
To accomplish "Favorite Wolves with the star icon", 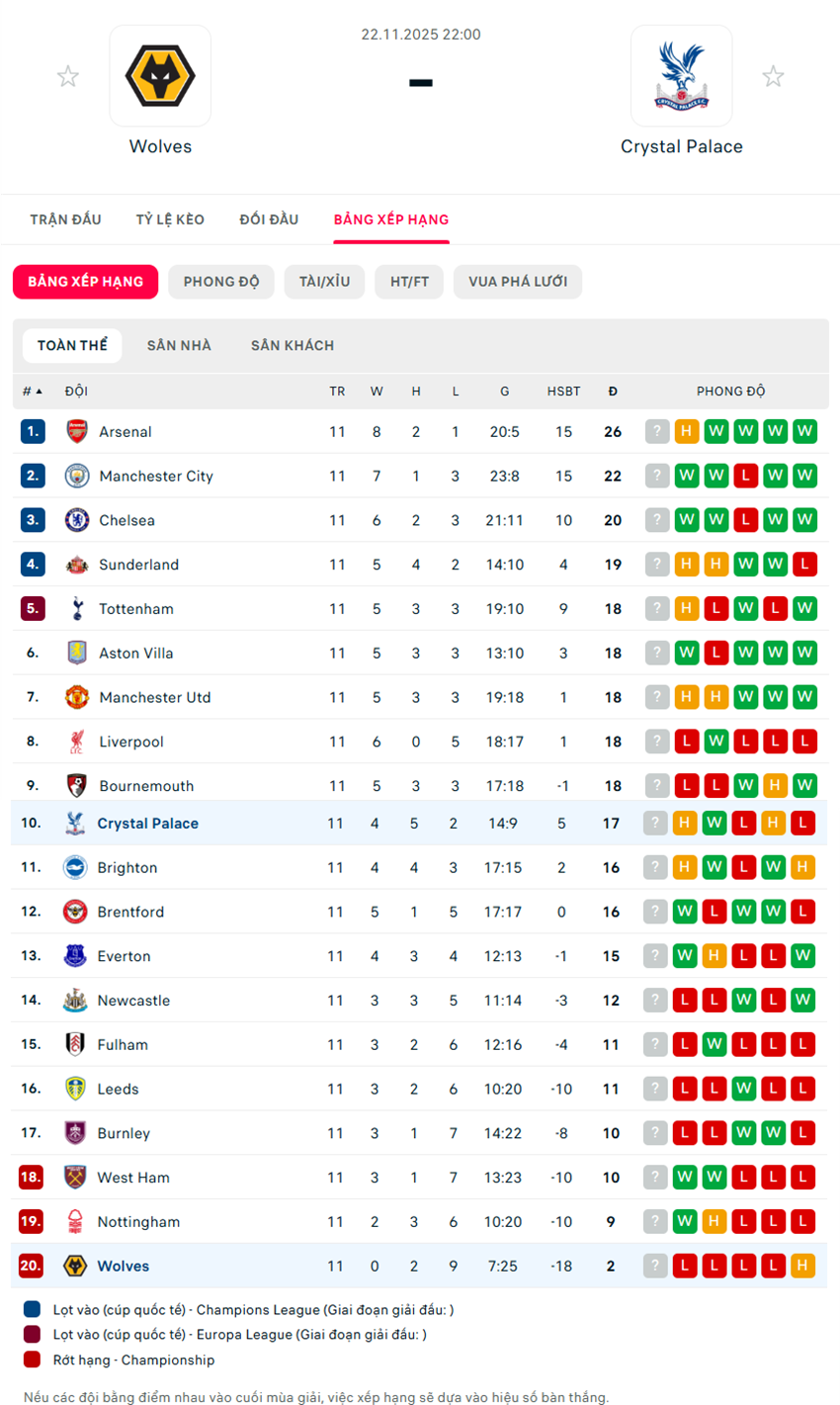I will [67, 76].
